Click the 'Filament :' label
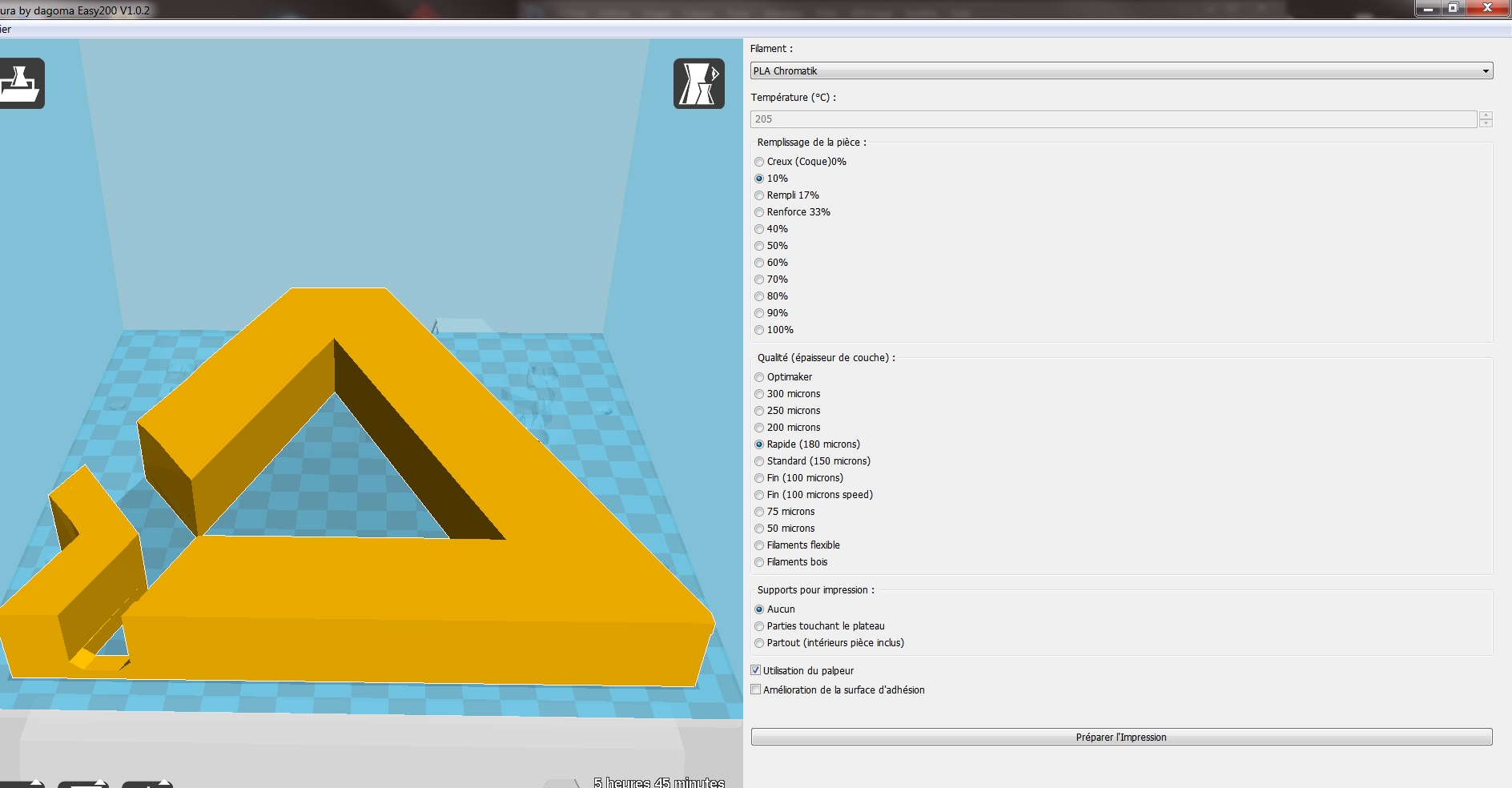Viewport: 1512px width, 788px height. (771, 49)
